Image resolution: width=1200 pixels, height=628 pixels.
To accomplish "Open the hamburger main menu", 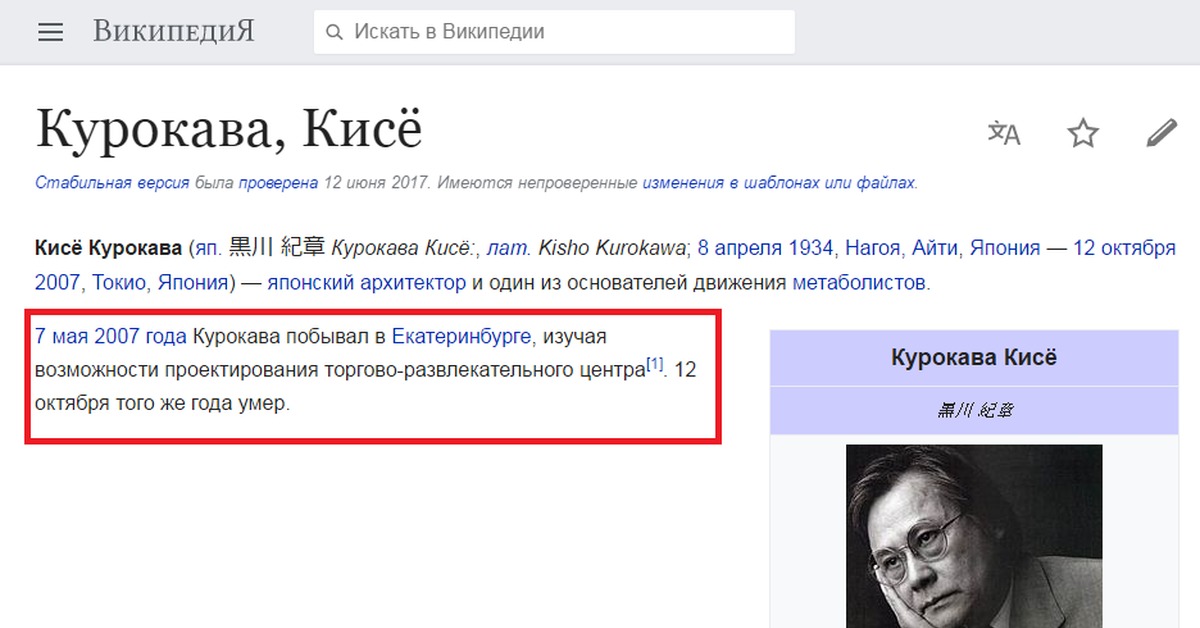I will [50, 32].
